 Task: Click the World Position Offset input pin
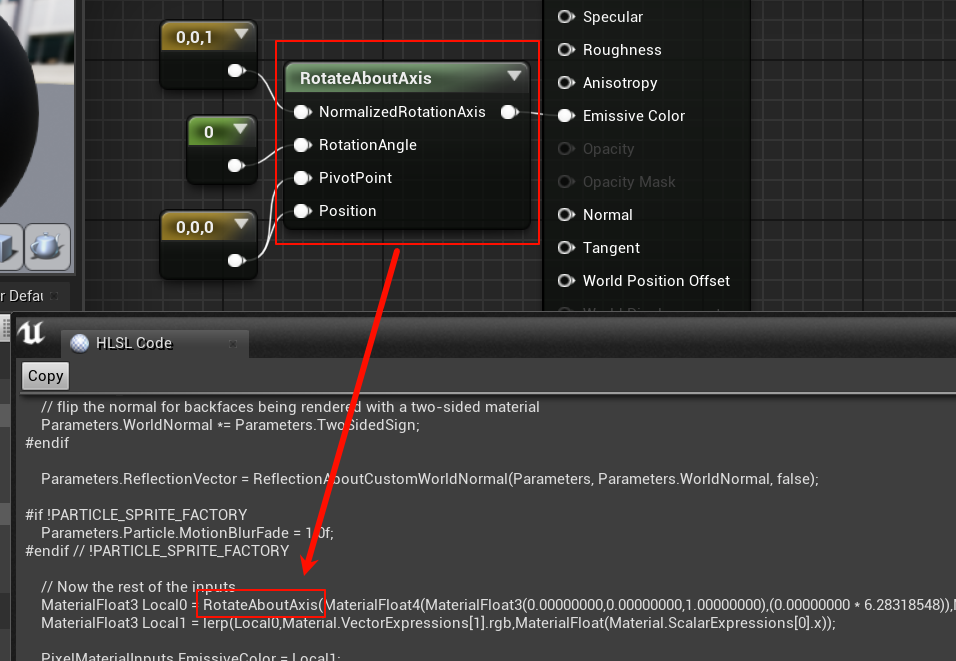coord(566,281)
